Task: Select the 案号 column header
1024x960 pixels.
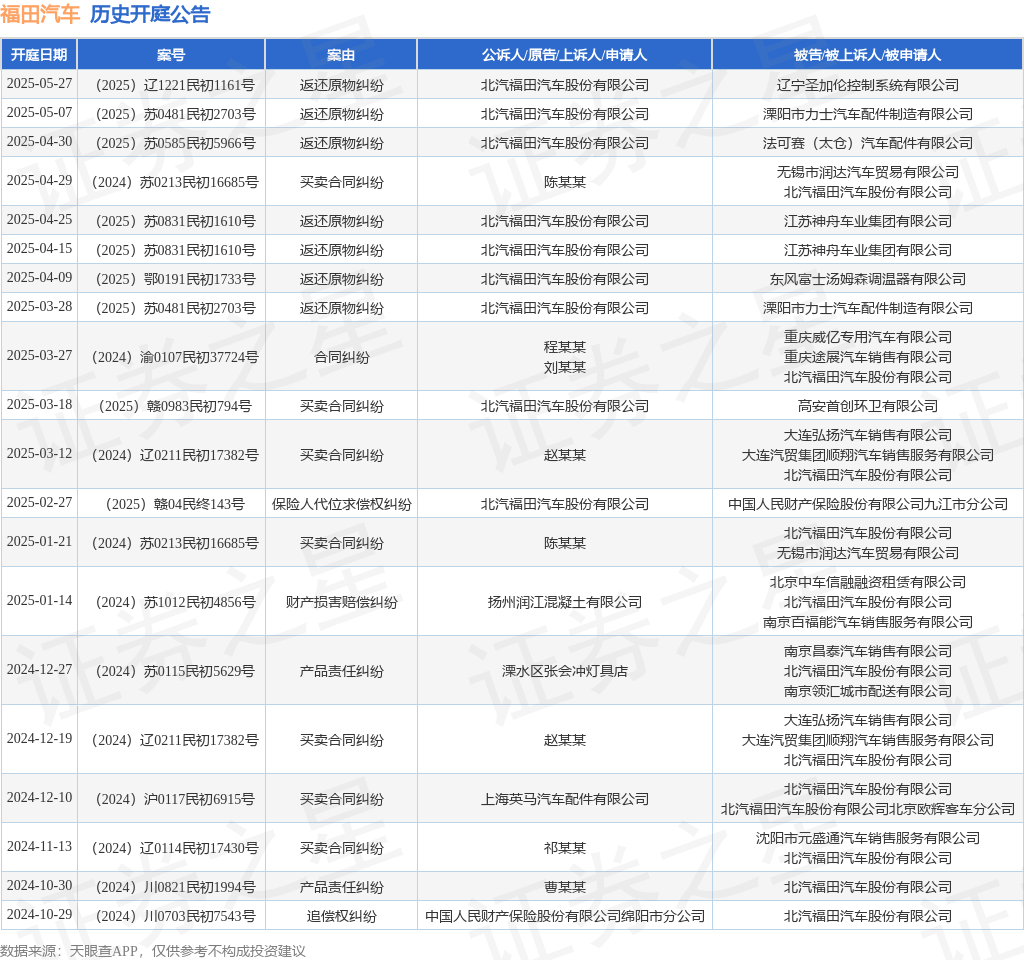Action: [171, 55]
